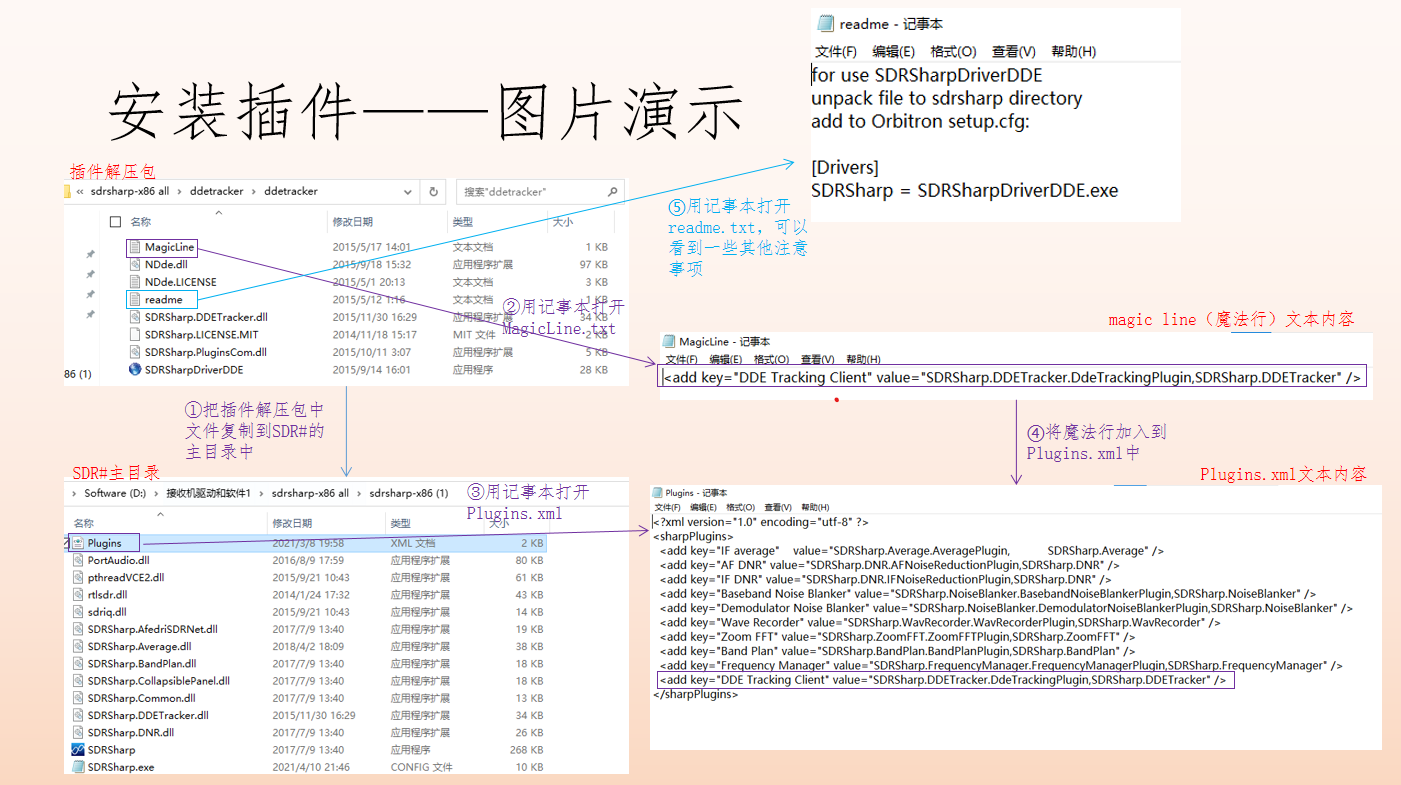This screenshot has height=785, width=1401.
Task: Click the magnifier icon in the search box
Action: coord(611,192)
